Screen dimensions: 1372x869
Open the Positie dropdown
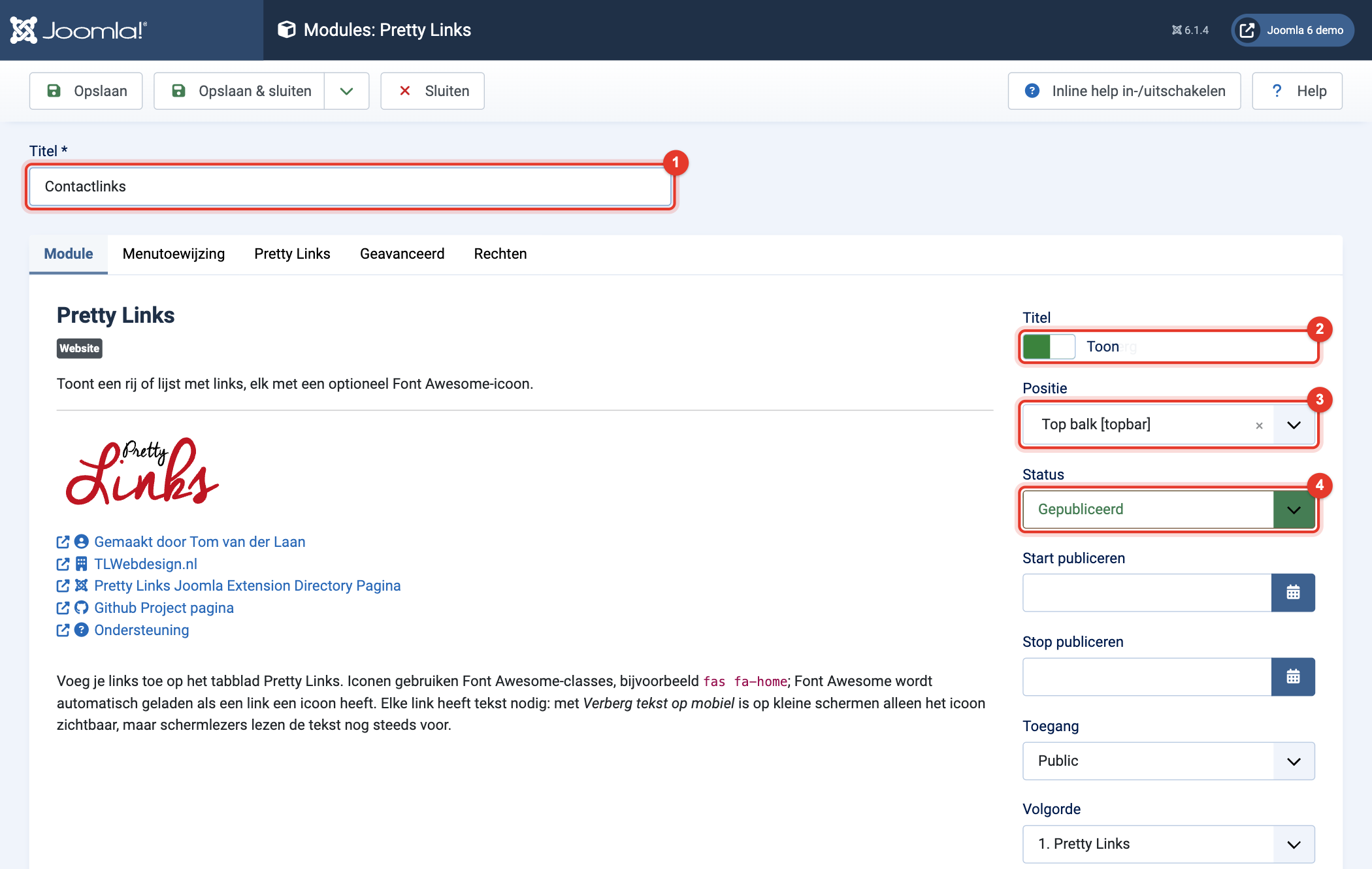coord(1294,425)
